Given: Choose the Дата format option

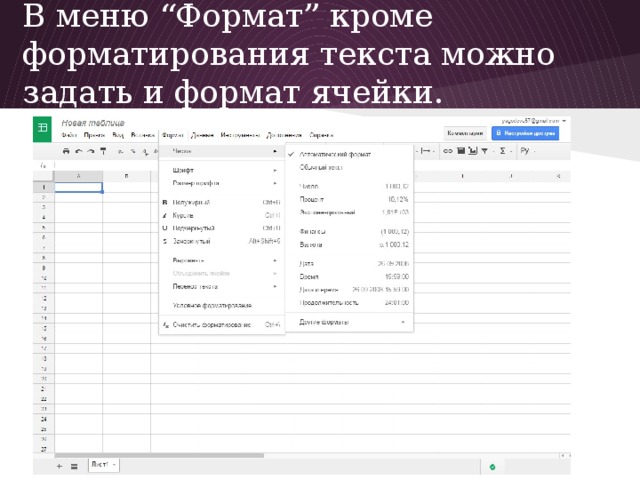Looking at the screenshot, I should [x=349, y=264].
